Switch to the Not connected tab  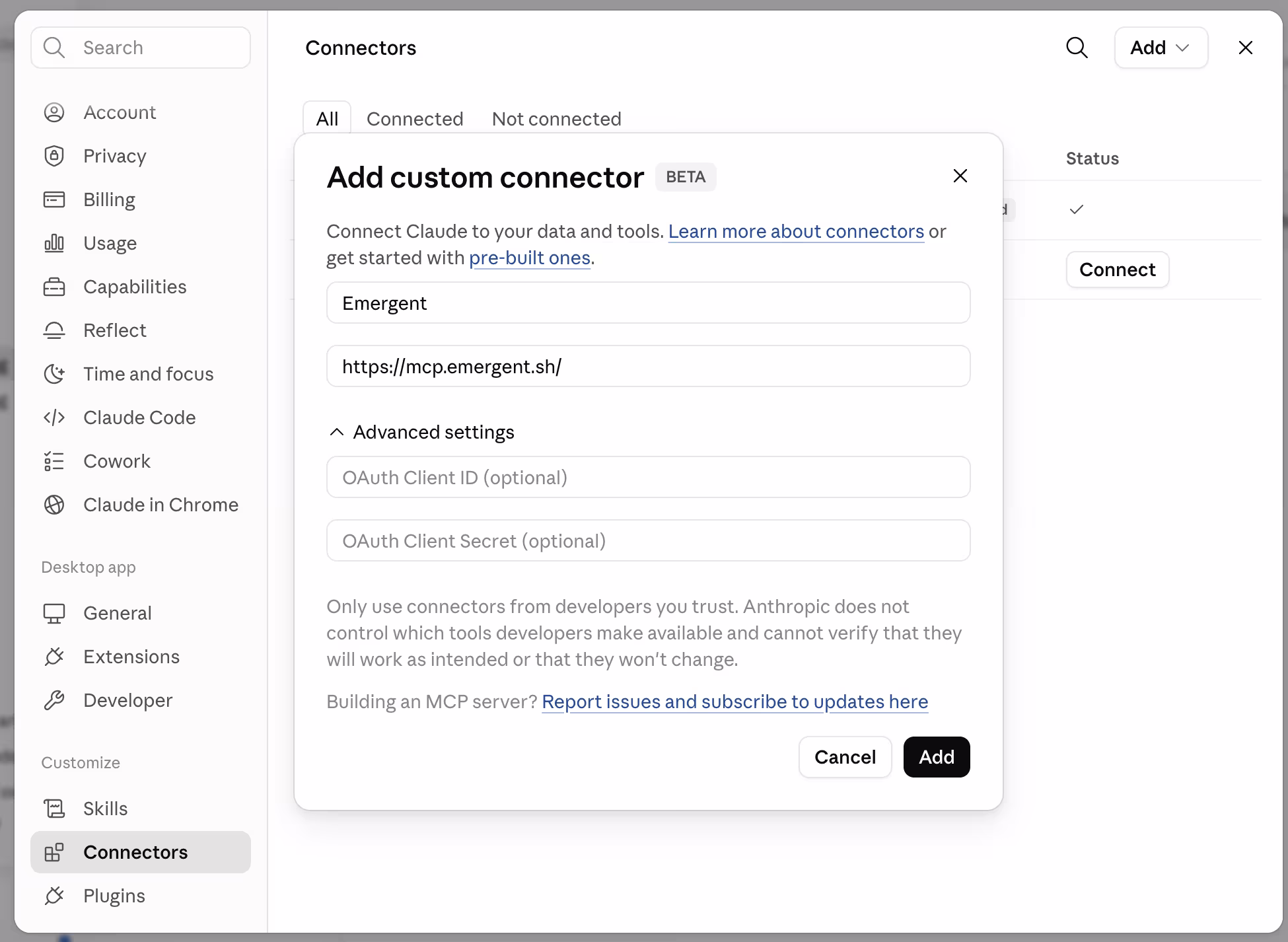click(557, 119)
